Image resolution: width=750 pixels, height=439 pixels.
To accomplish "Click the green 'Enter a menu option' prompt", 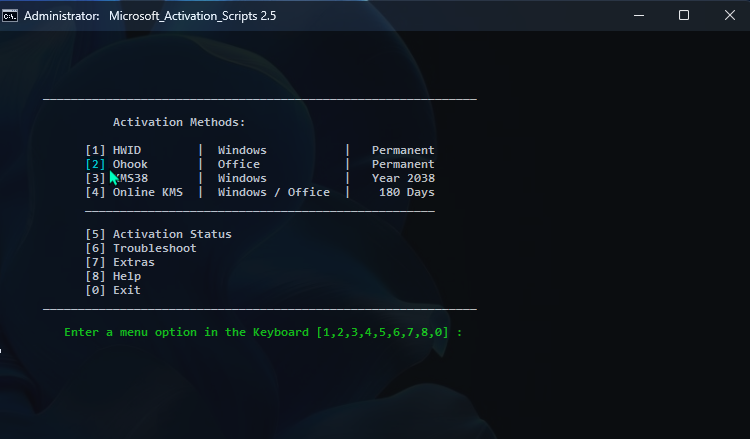I will click(x=263, y=332).
